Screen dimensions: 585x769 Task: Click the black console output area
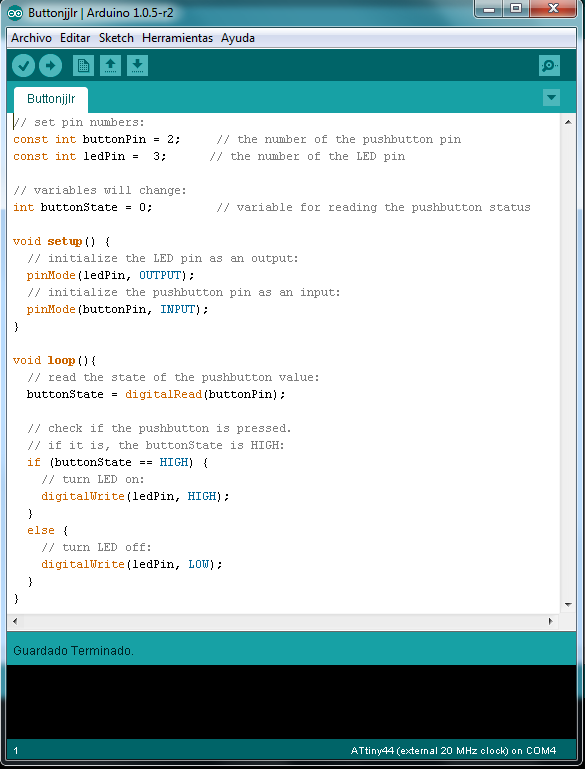coord(291,702)
